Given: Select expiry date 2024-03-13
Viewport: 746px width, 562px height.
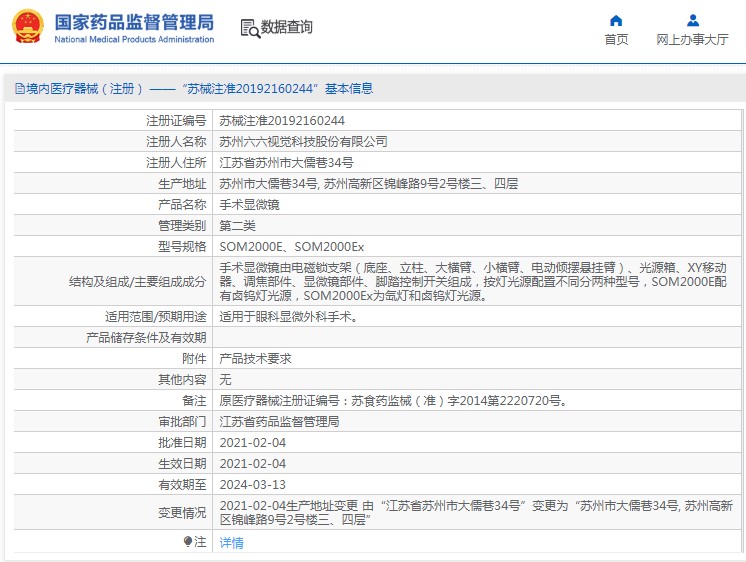Looking at the screenshot, I should pyautogui.click(x=253, y=484).
